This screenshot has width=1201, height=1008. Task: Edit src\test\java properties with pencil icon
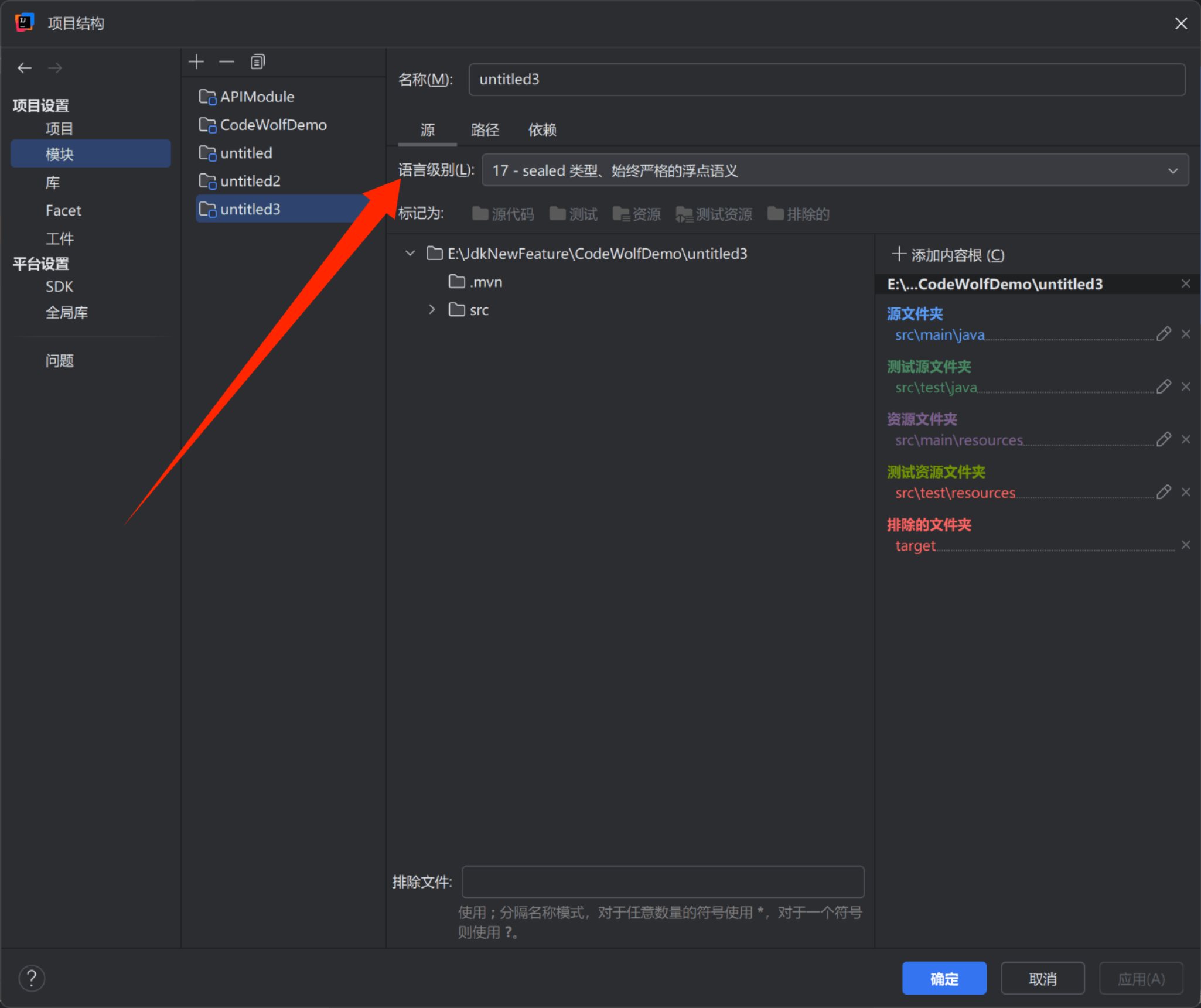click(1164, 387)
